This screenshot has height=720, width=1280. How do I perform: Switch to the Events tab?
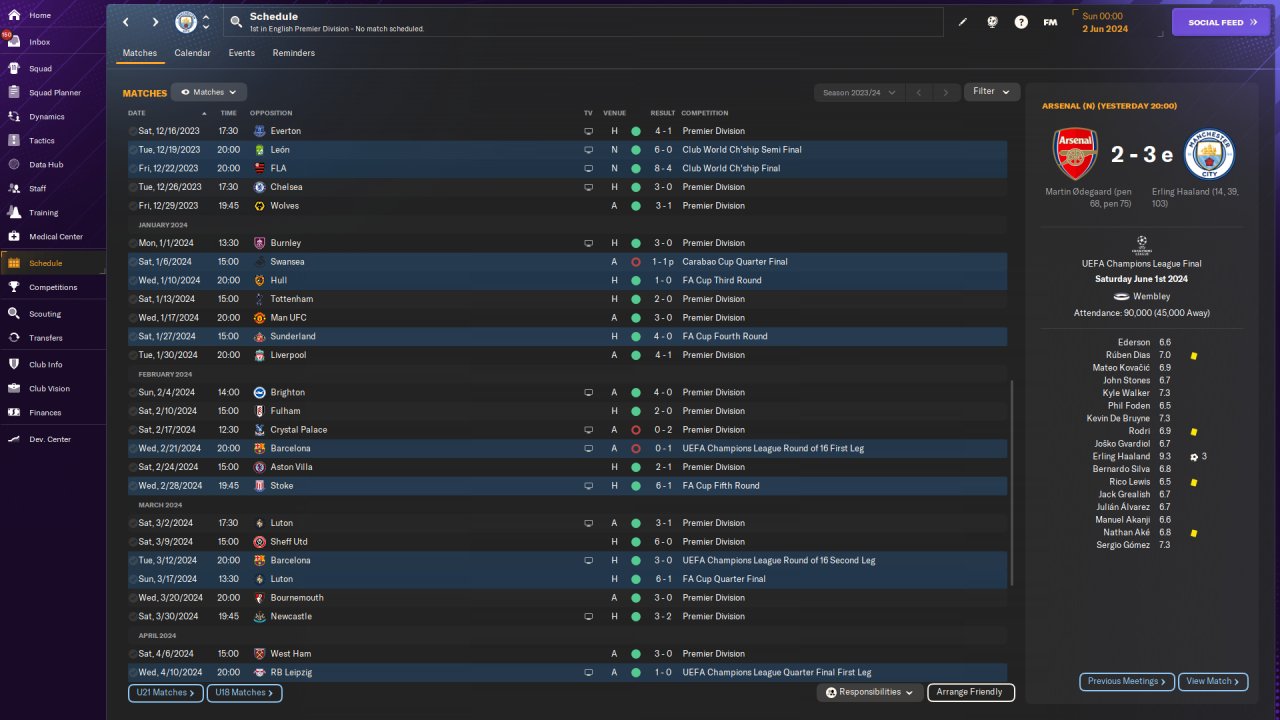point(241,53)
